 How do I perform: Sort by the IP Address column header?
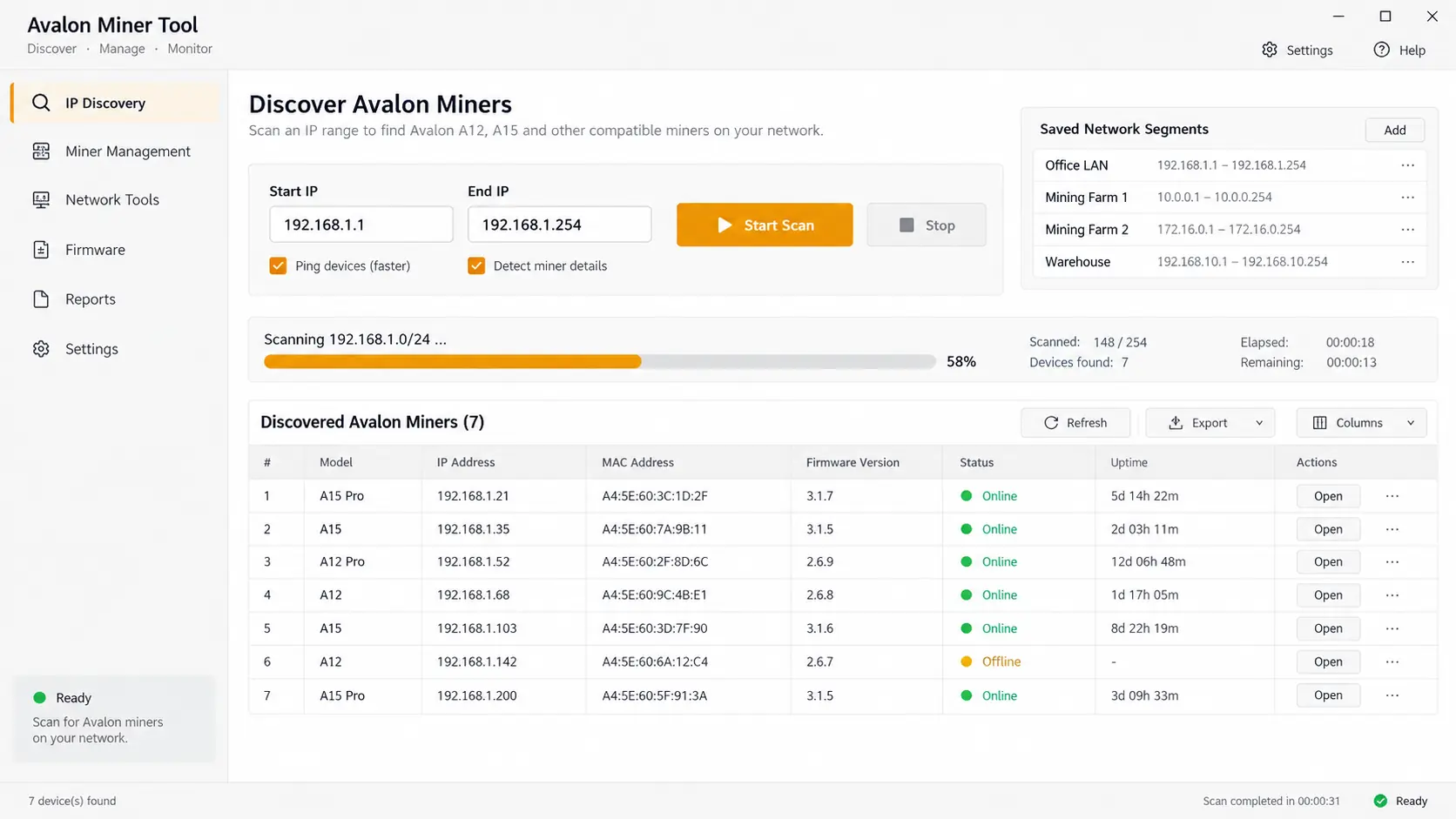point(466,463)
